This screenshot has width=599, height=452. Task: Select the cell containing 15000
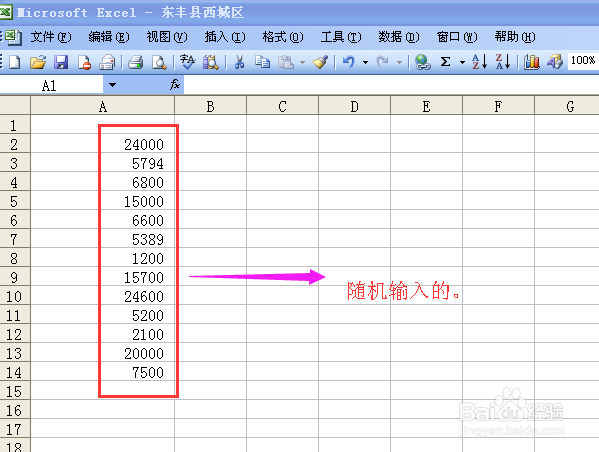coord(102,201)
